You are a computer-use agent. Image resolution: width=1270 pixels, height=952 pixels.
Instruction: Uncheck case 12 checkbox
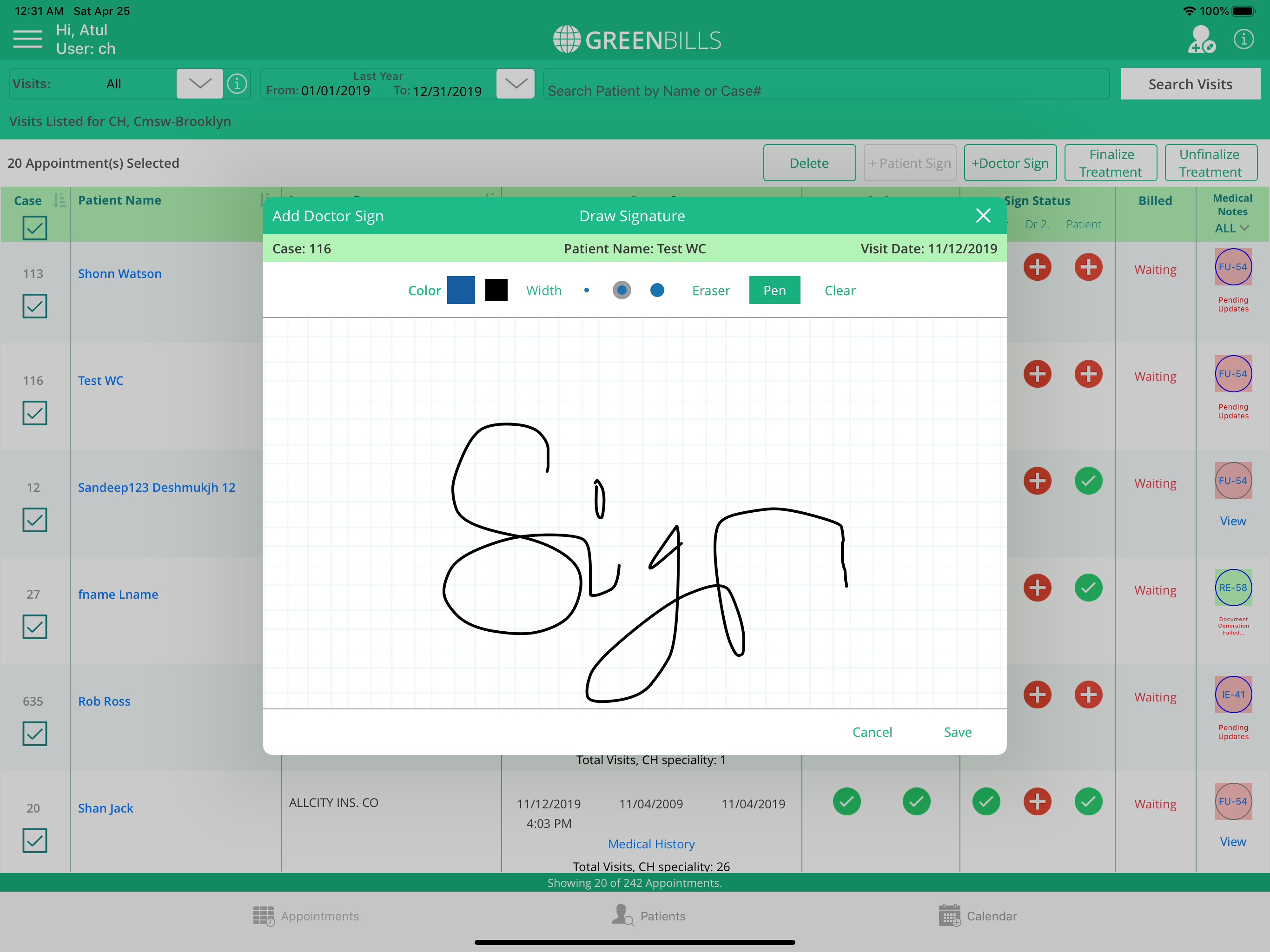tap(34, 520)
